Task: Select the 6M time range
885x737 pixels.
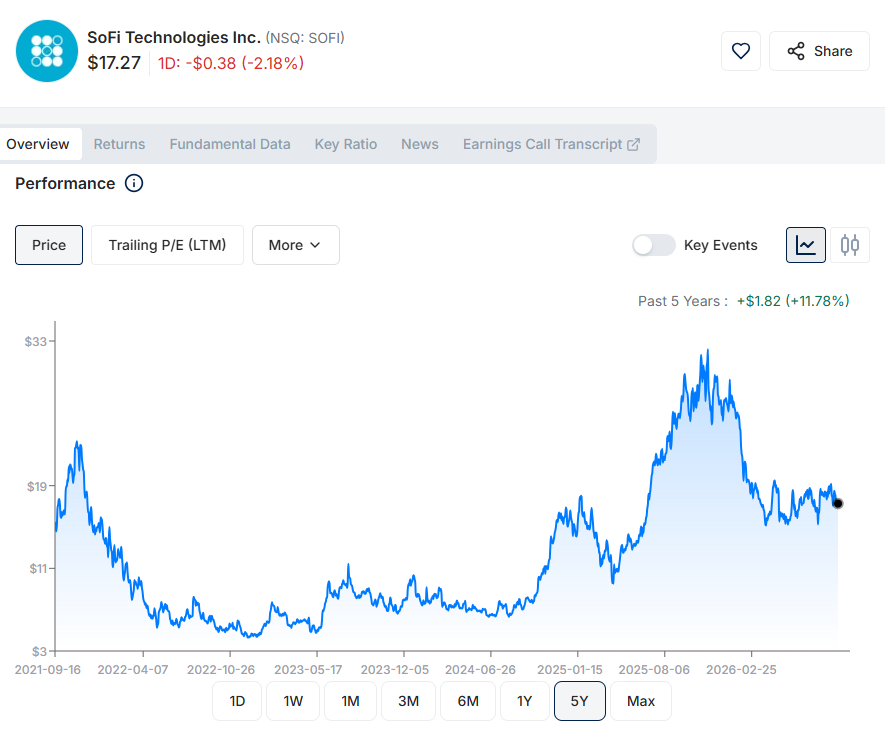Action: click(x=468, y=701)
